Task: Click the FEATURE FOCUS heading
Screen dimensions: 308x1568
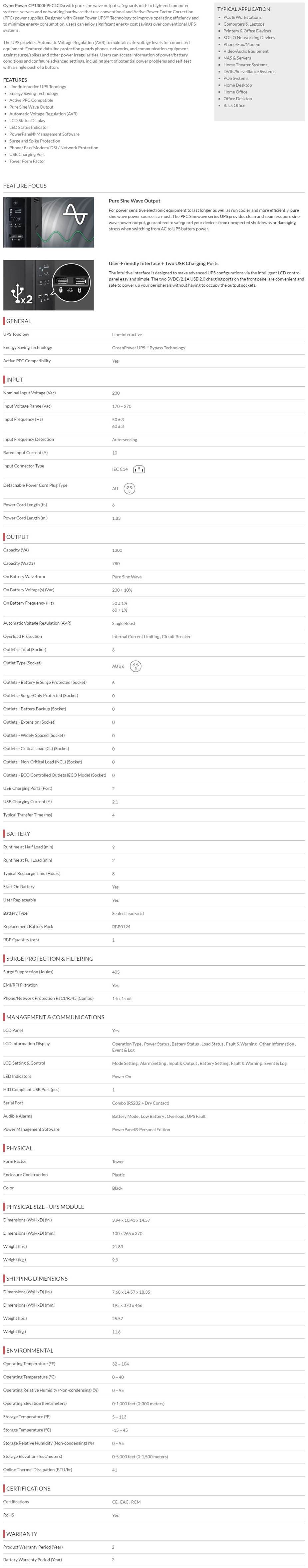Action: 24,186
